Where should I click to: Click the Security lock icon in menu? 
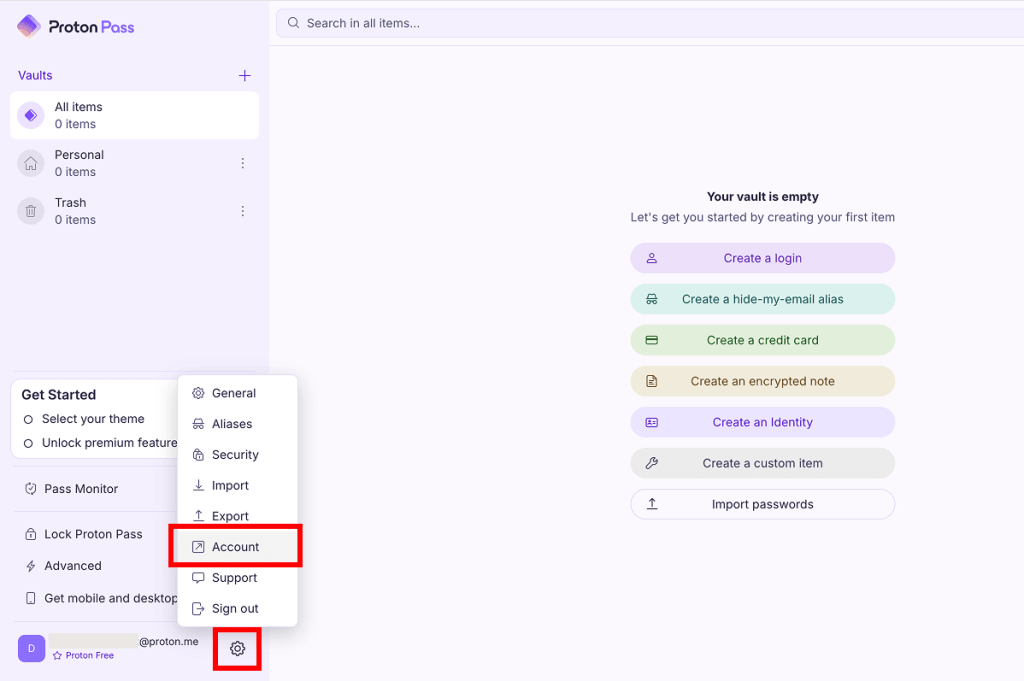point(198,454)
